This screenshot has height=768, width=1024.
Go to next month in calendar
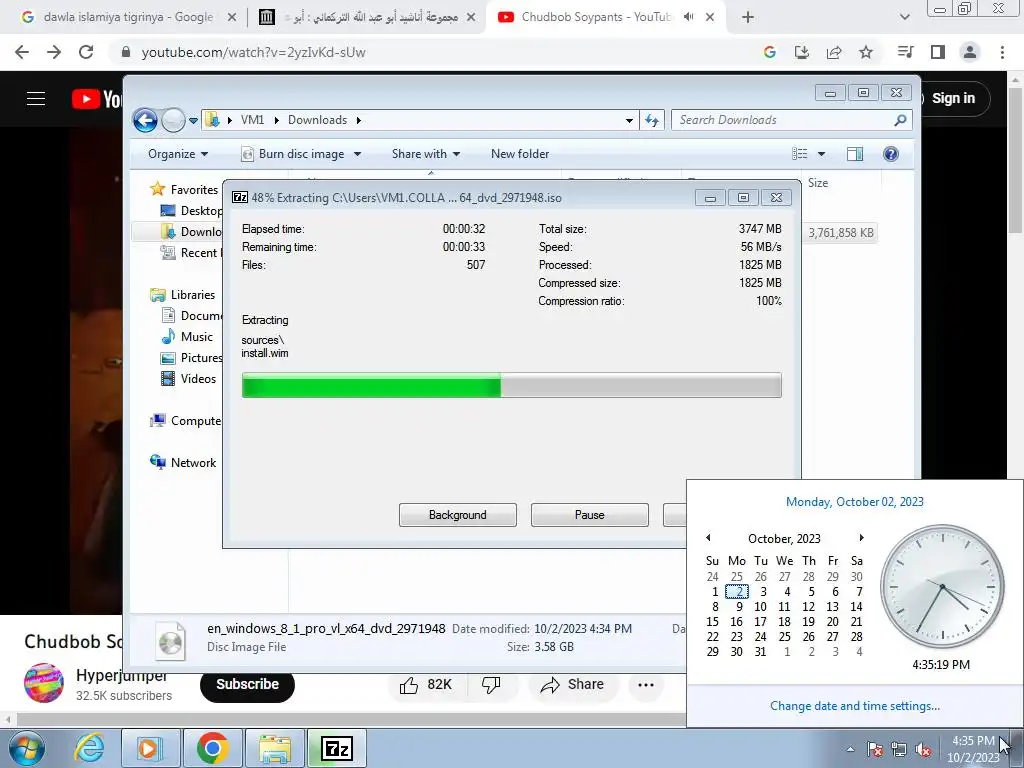(x=861, y=537)
